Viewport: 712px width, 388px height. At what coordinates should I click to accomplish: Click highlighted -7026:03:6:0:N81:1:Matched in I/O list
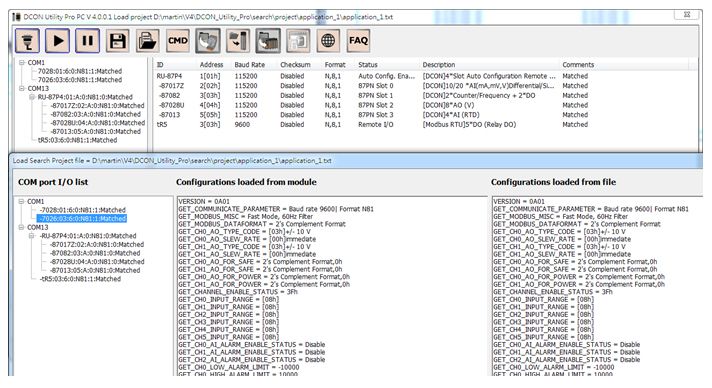(x=82, y=219)
